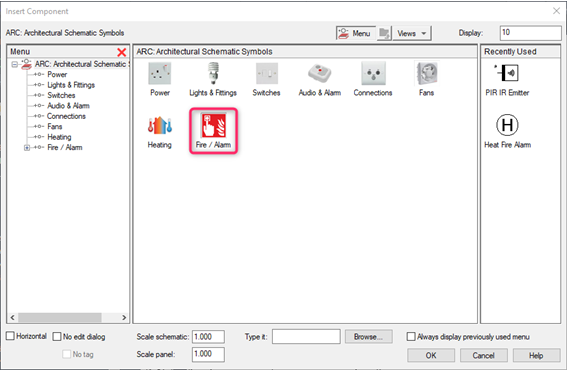Viewport: 569px width, 373px height.
Task: Insert the recently used Heat Fire Alarm symbol
Action: pyautogui.click(x=507, y=125)
